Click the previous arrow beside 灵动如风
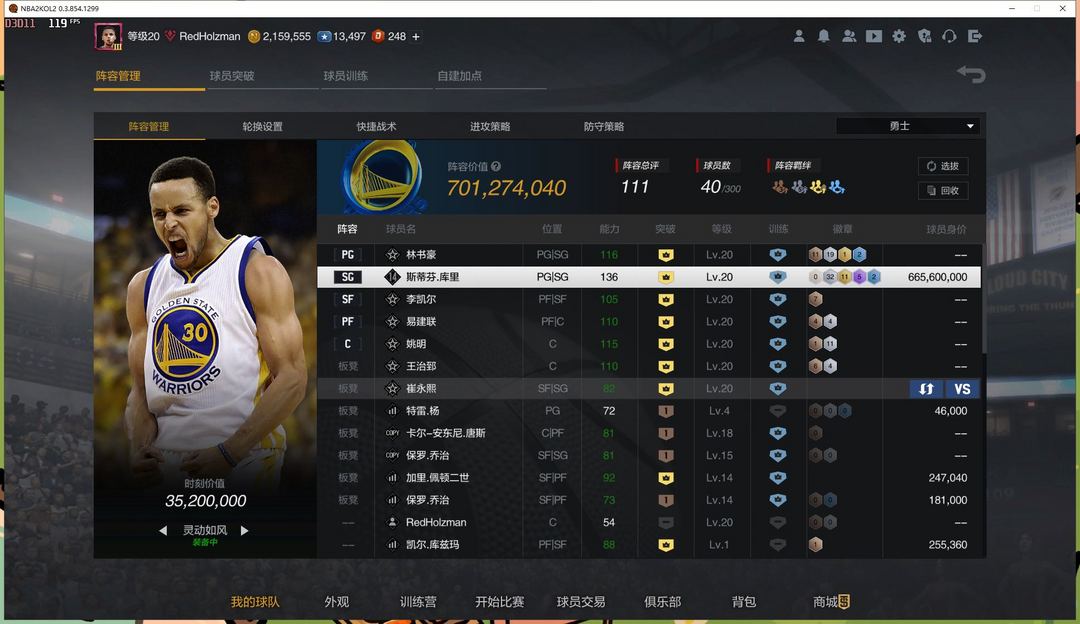 [163, 530]
